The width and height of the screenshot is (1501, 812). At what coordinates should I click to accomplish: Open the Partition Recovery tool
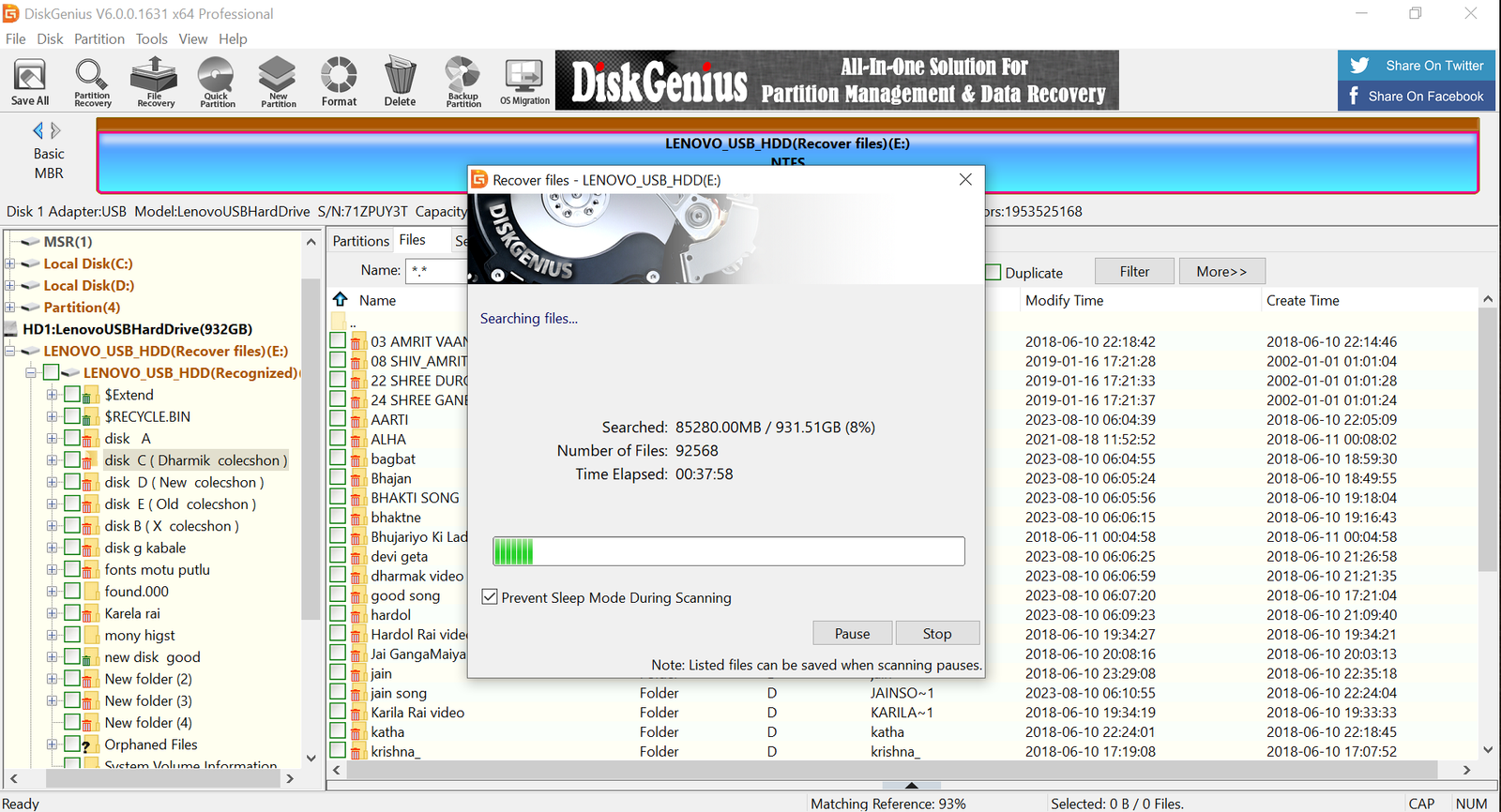[x=92, y=82]
